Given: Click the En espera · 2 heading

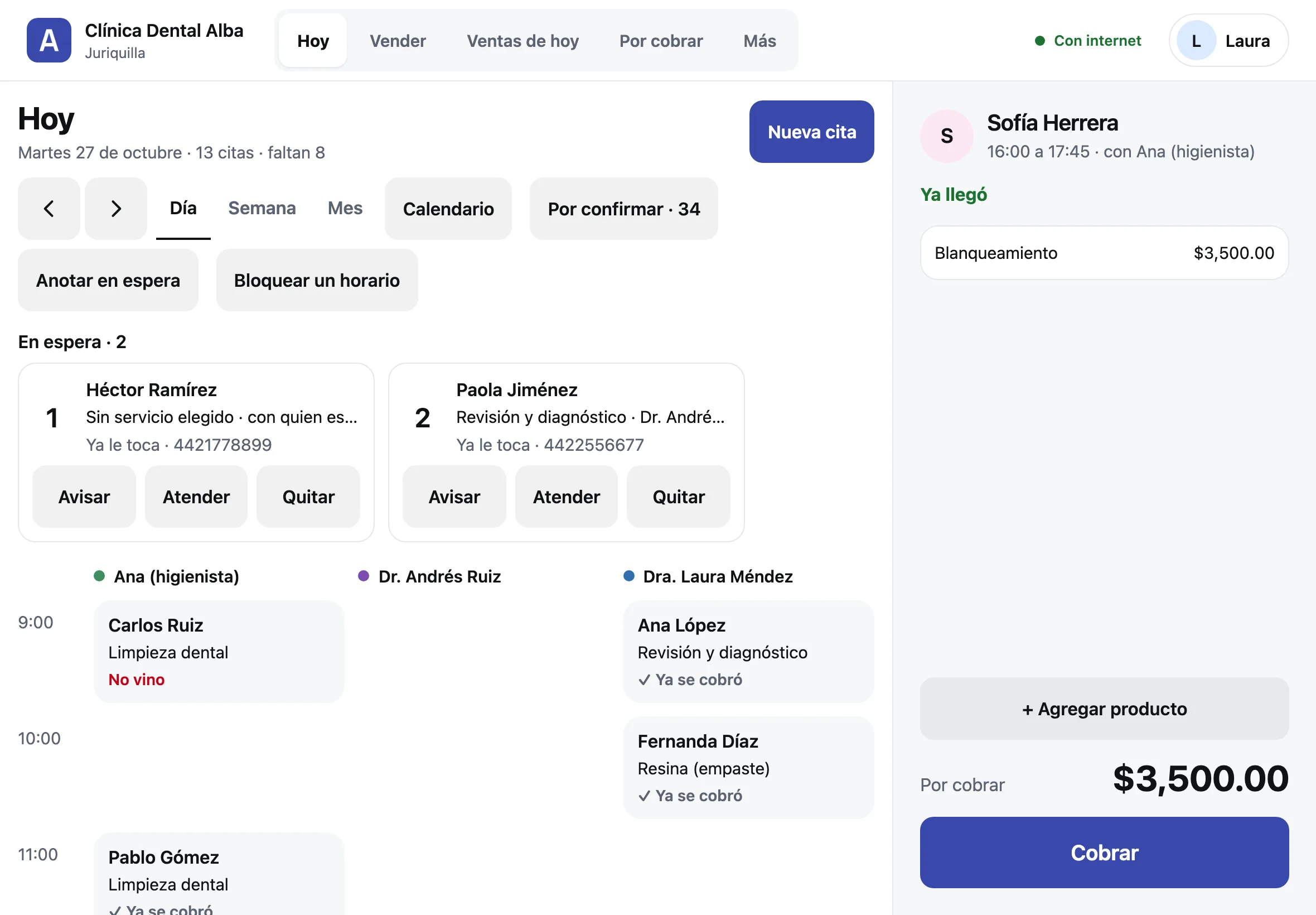Looking at the screenshot, I should [x=71, y=341].
